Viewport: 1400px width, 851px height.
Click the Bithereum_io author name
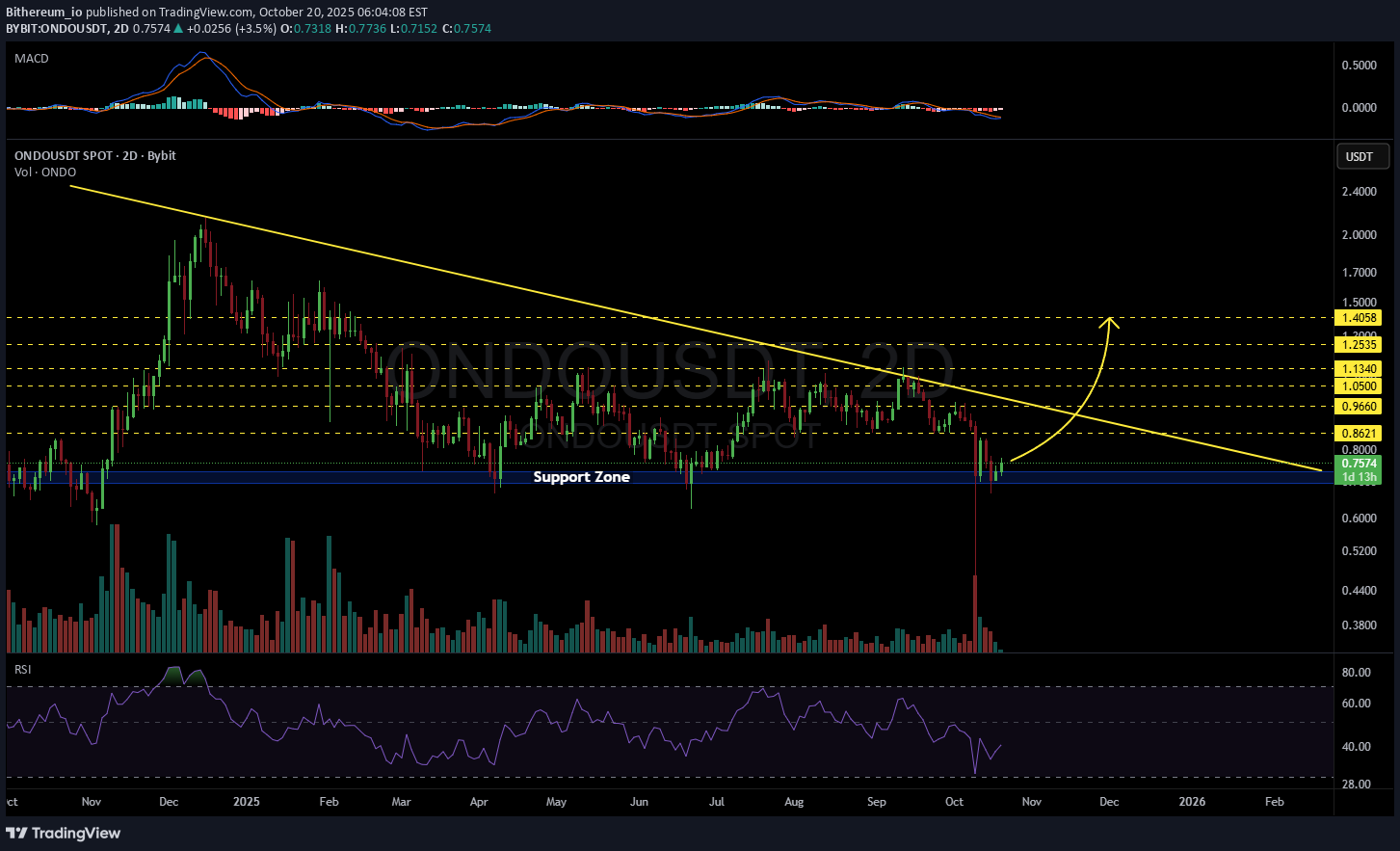click(x=44, y=13)
